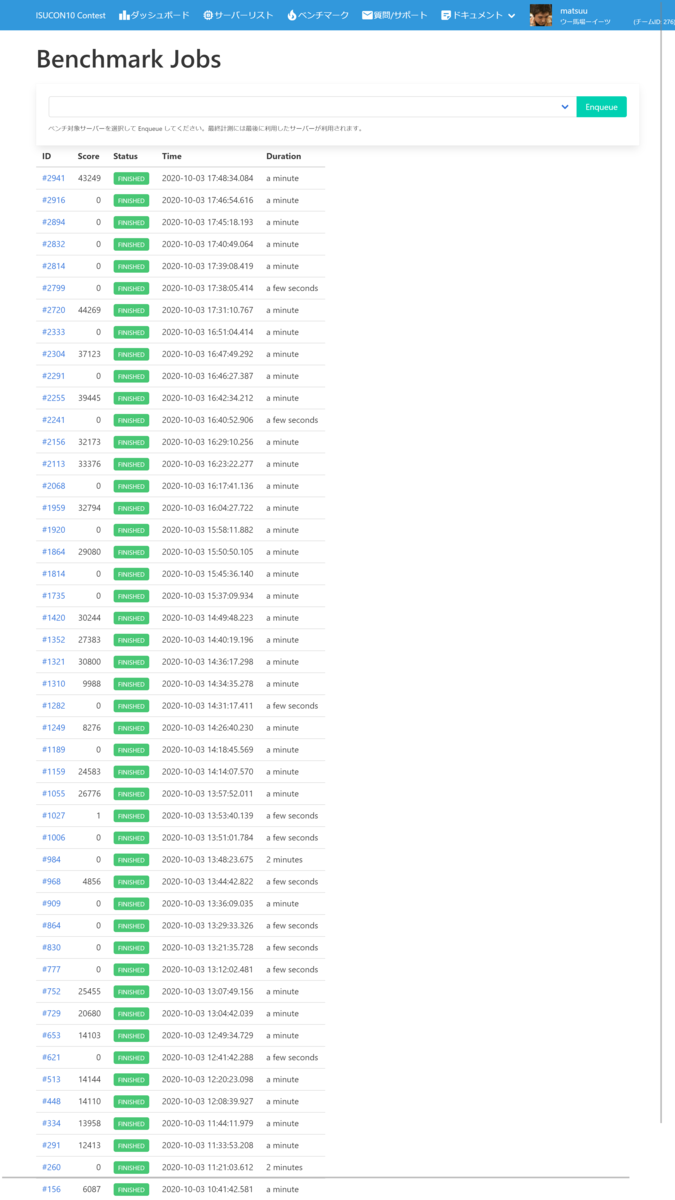
Task: Open job #1959 link
Action: 53,508
